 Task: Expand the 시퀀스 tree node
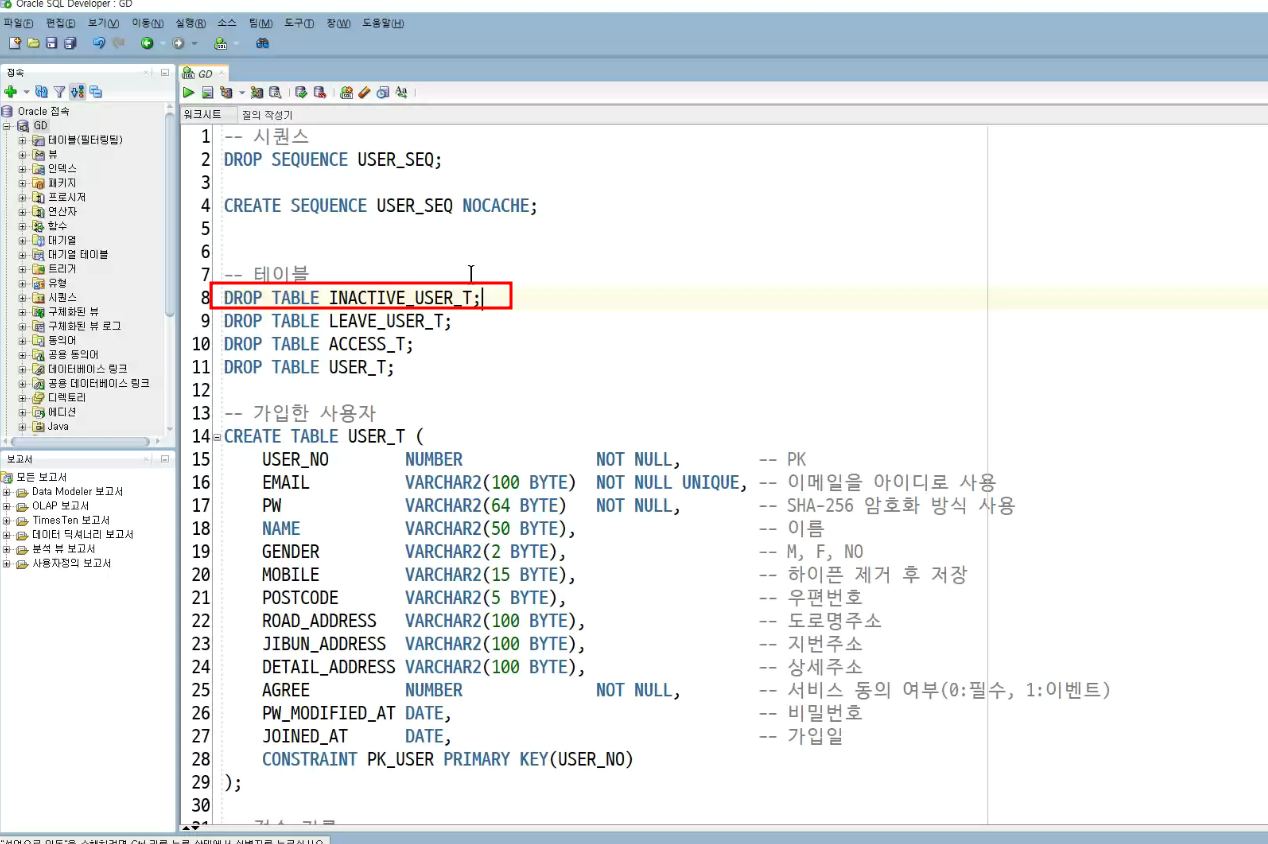tap(22, 298)
